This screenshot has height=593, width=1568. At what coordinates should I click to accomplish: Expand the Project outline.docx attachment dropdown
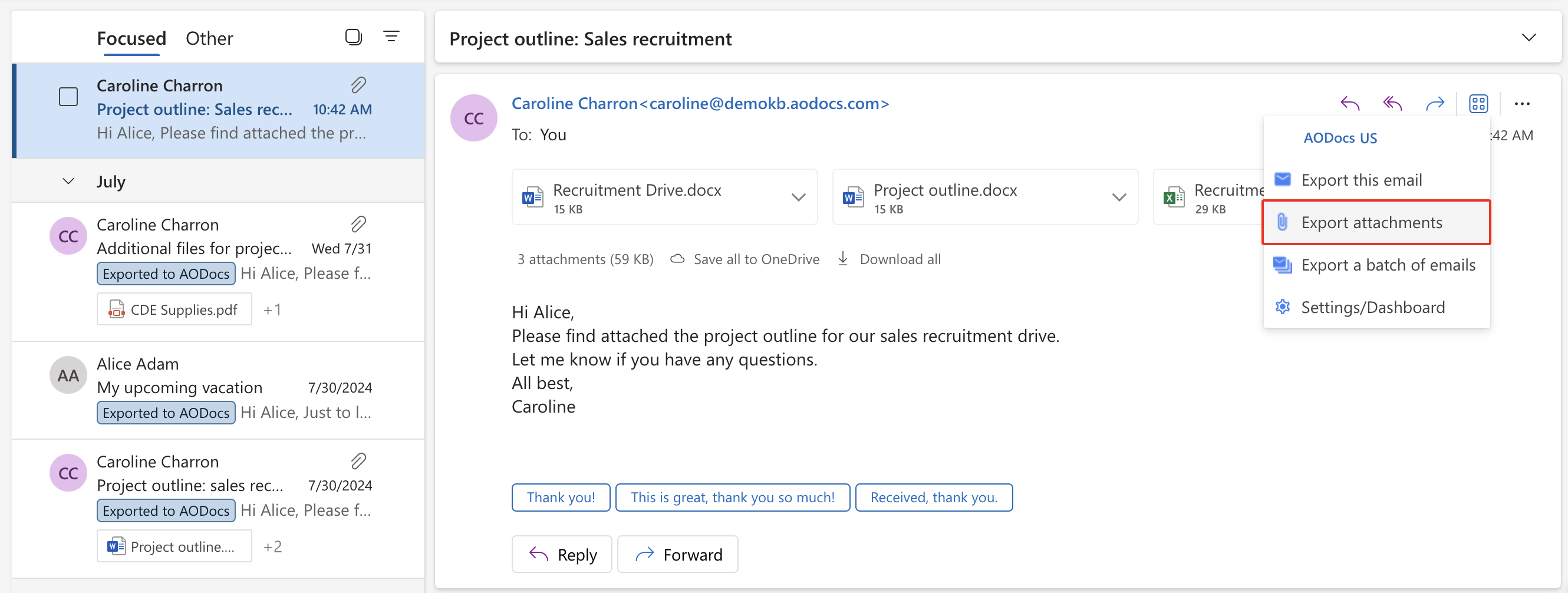[1119, 197]
